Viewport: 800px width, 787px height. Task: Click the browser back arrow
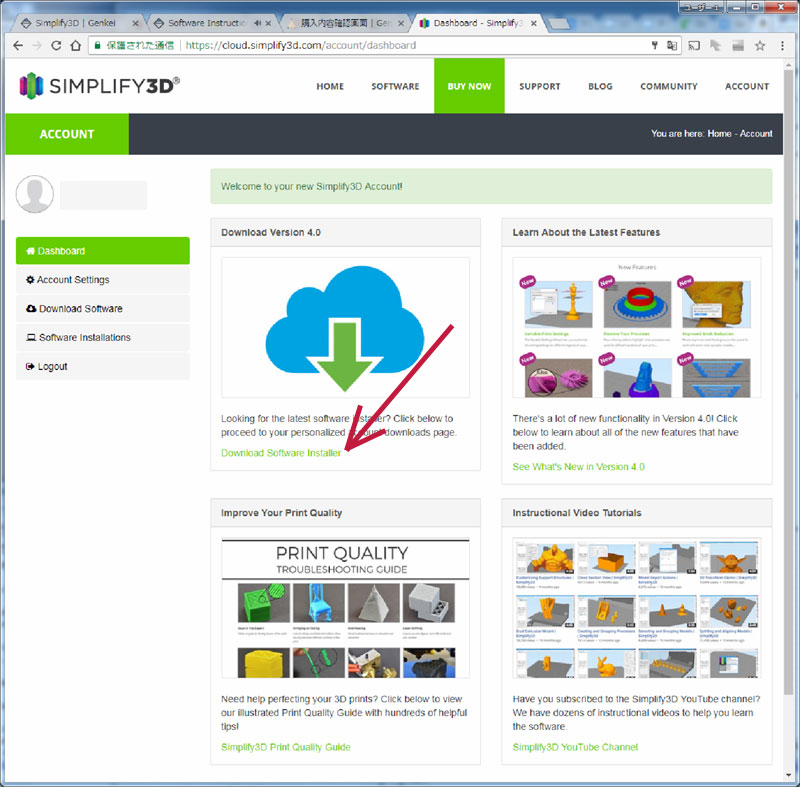point(17,45)
